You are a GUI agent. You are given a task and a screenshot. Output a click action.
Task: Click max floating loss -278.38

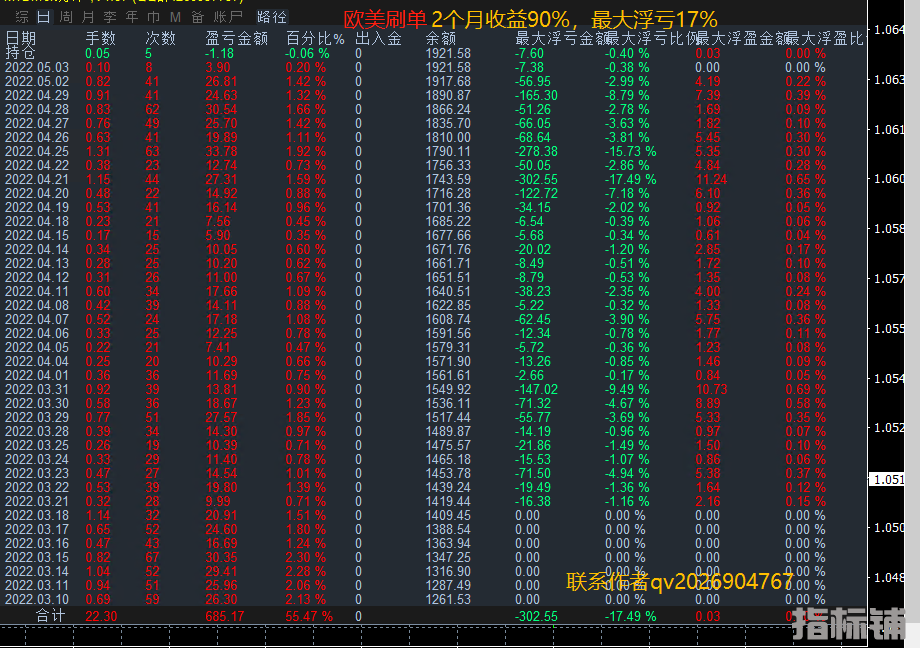[536, 151]
